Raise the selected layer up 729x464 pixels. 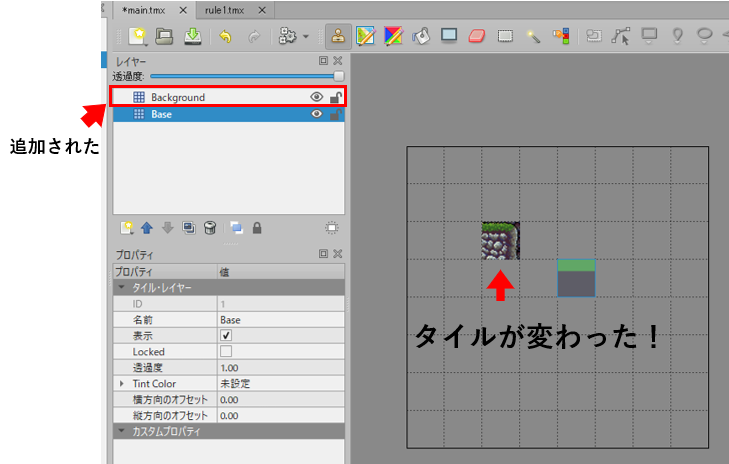coord(147,228)
